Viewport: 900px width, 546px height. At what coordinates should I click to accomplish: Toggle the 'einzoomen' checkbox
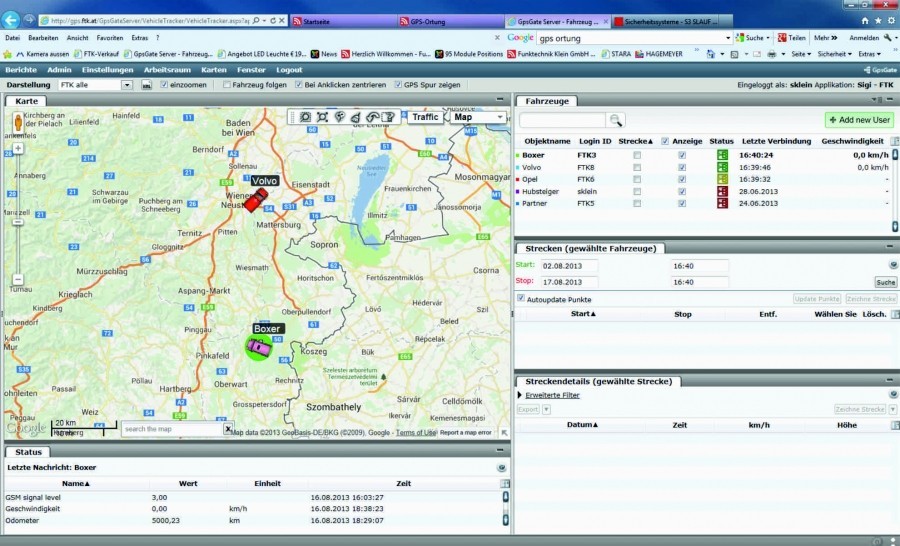click(x=164, y=85)
